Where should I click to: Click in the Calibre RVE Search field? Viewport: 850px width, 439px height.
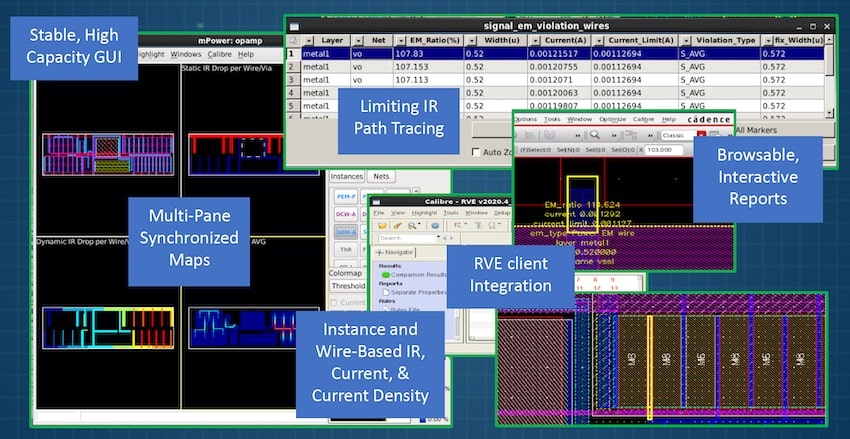click(x=407, y=238)
